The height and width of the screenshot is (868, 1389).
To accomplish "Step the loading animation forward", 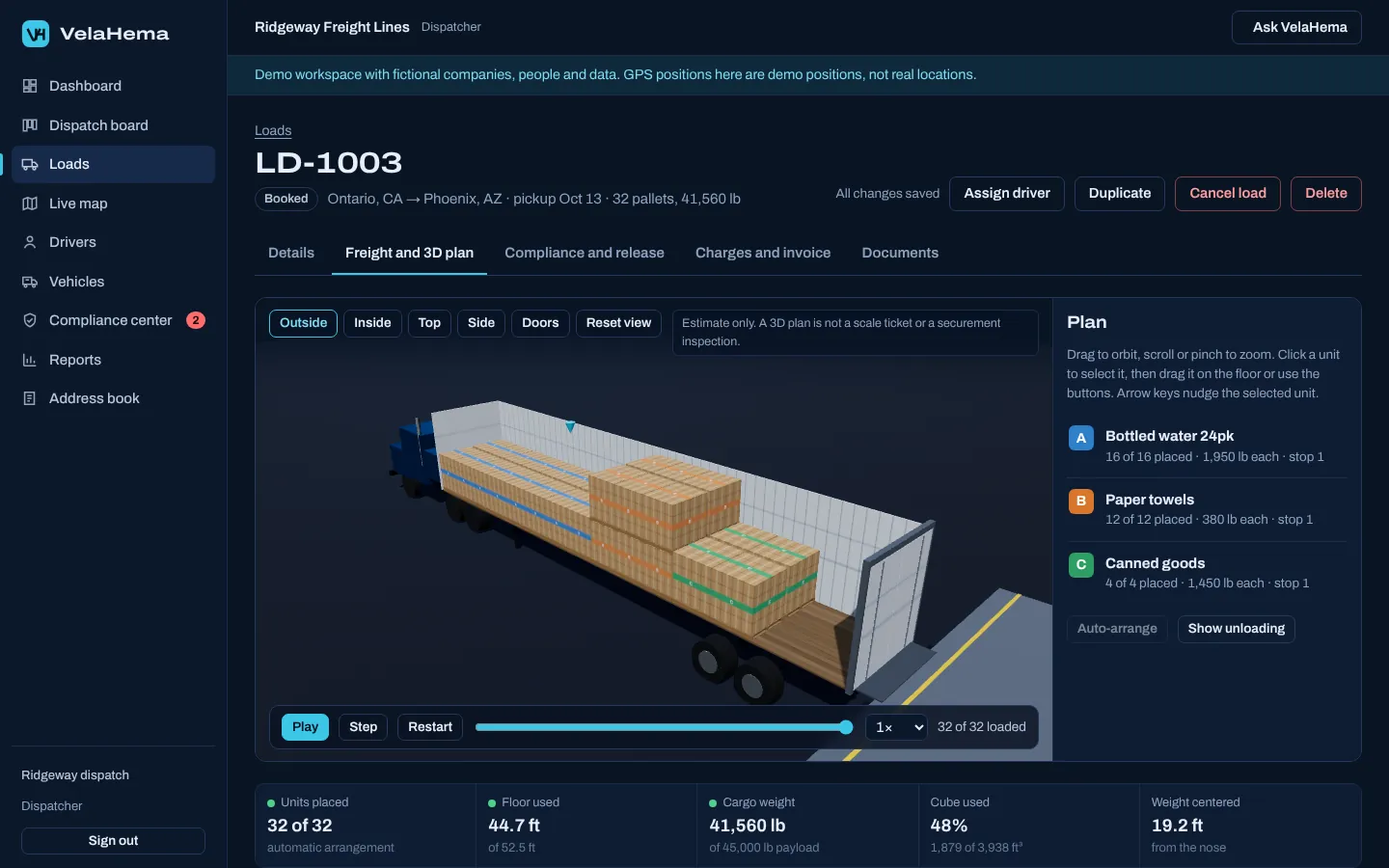I will 363,727.
